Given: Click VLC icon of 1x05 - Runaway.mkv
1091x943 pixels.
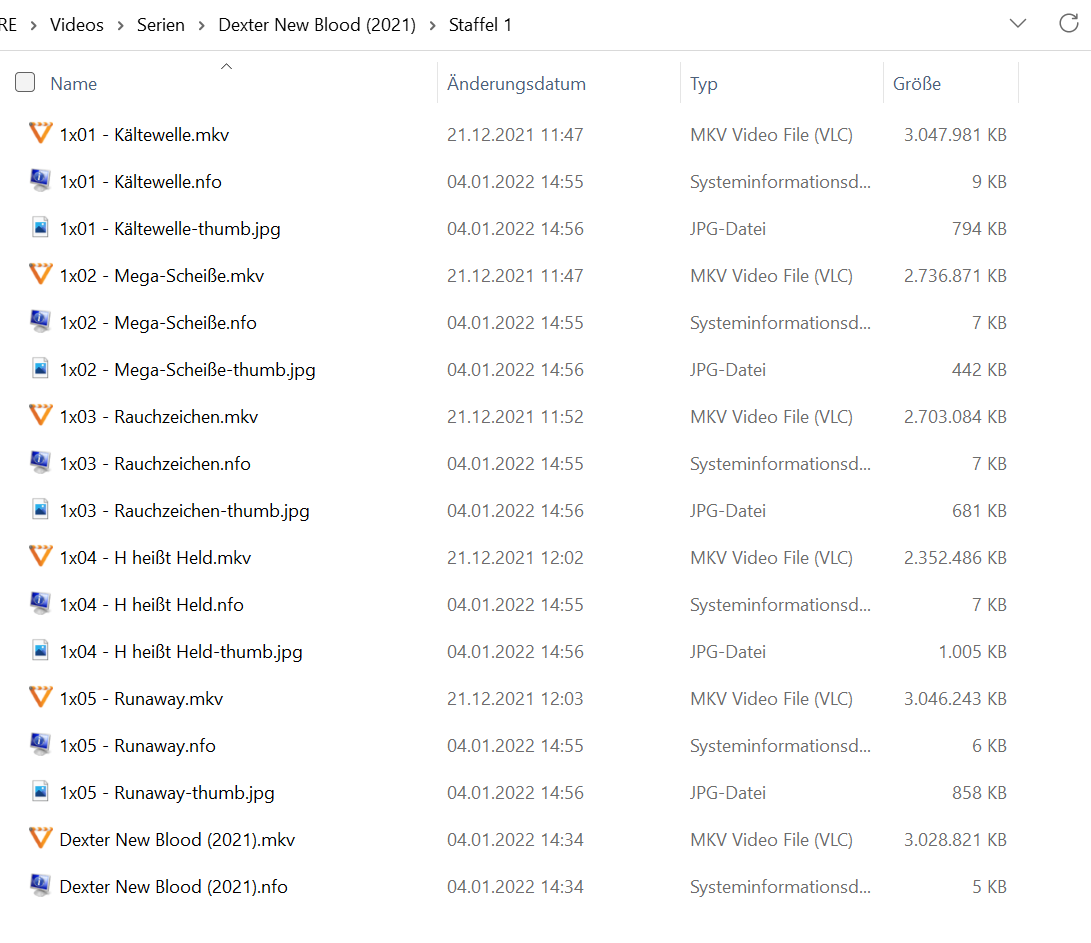Looking at the screenshot, I should click(x=40, y=697).
